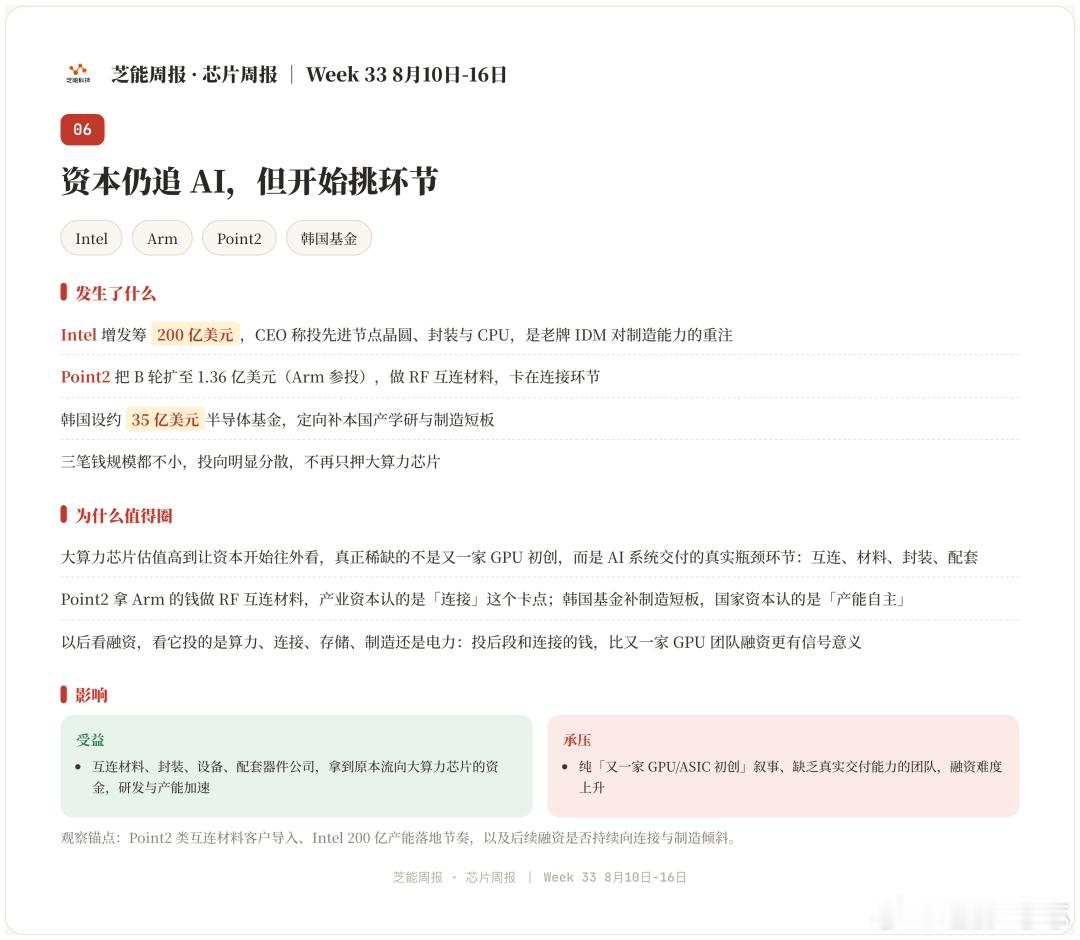Click the red 承压 card title

pos(577,740)
